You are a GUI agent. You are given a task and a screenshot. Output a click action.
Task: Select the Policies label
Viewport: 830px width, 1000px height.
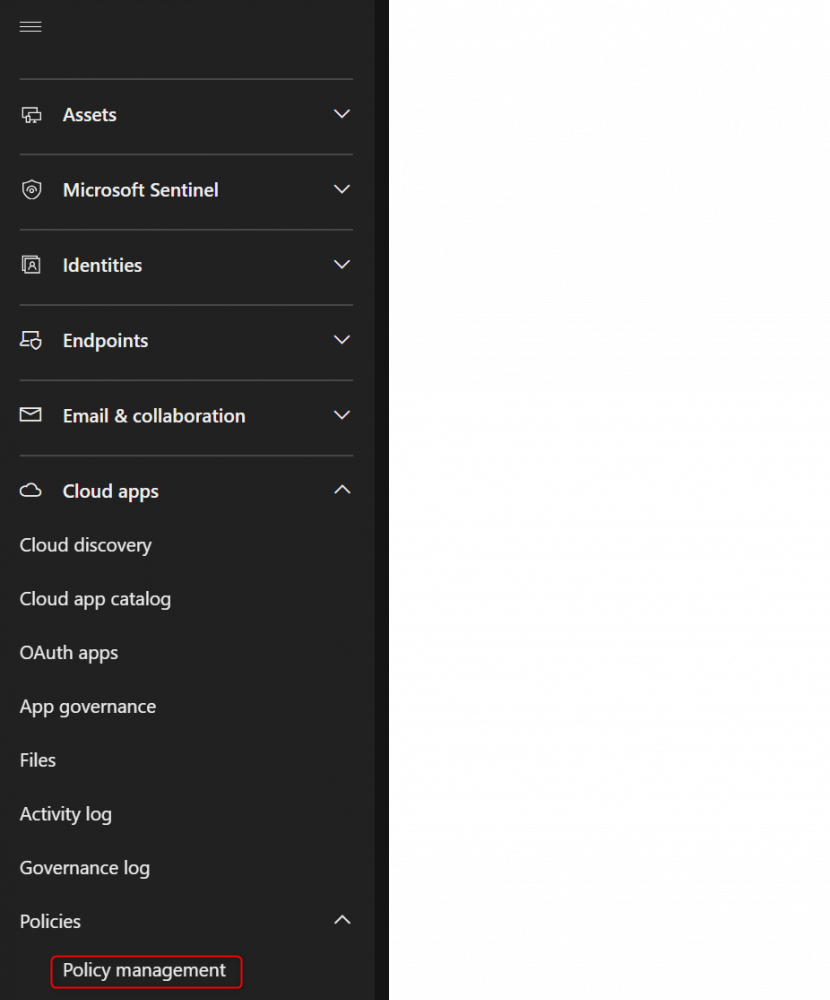coord(50,922)
